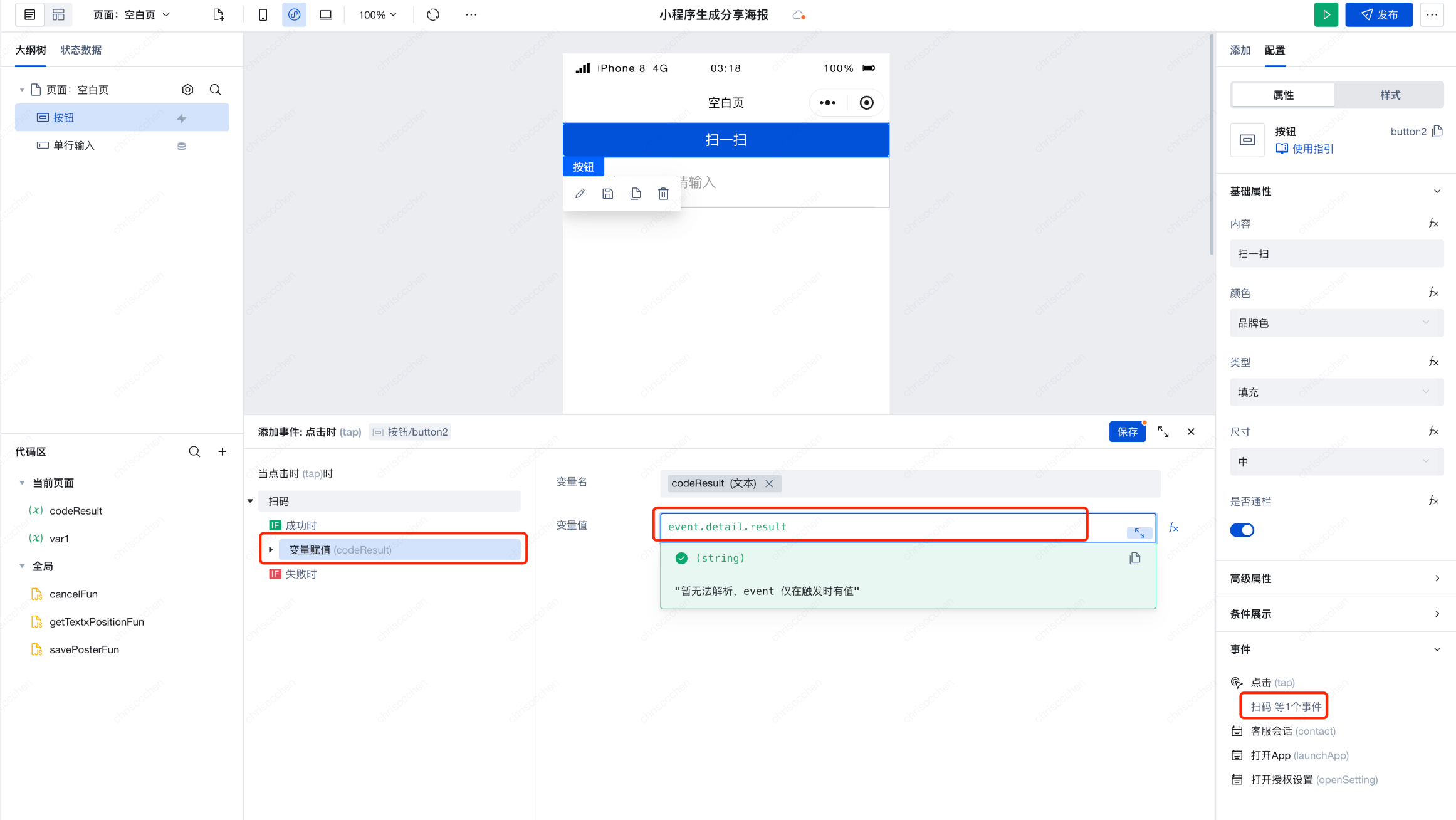Click the pencil edit icon on canvas
The width and height of the screenshot is (1456, 820).
pos(580,194)
